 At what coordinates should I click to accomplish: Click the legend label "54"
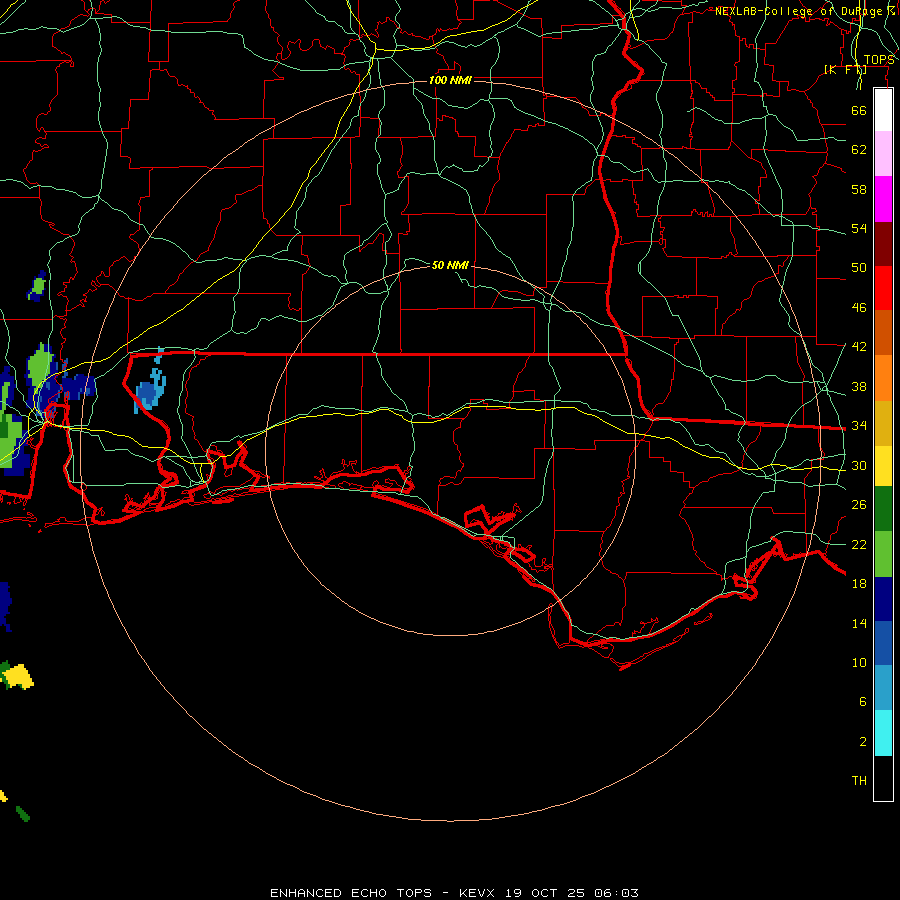click(859, 228)
